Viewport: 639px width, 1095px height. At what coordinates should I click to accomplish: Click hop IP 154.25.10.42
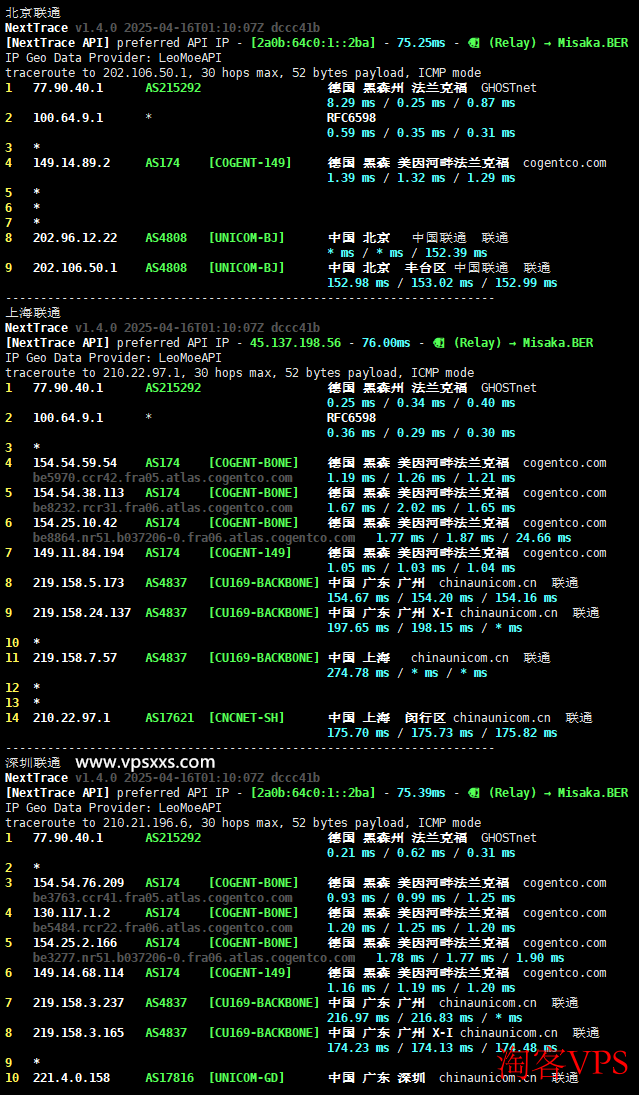point(75,522)
